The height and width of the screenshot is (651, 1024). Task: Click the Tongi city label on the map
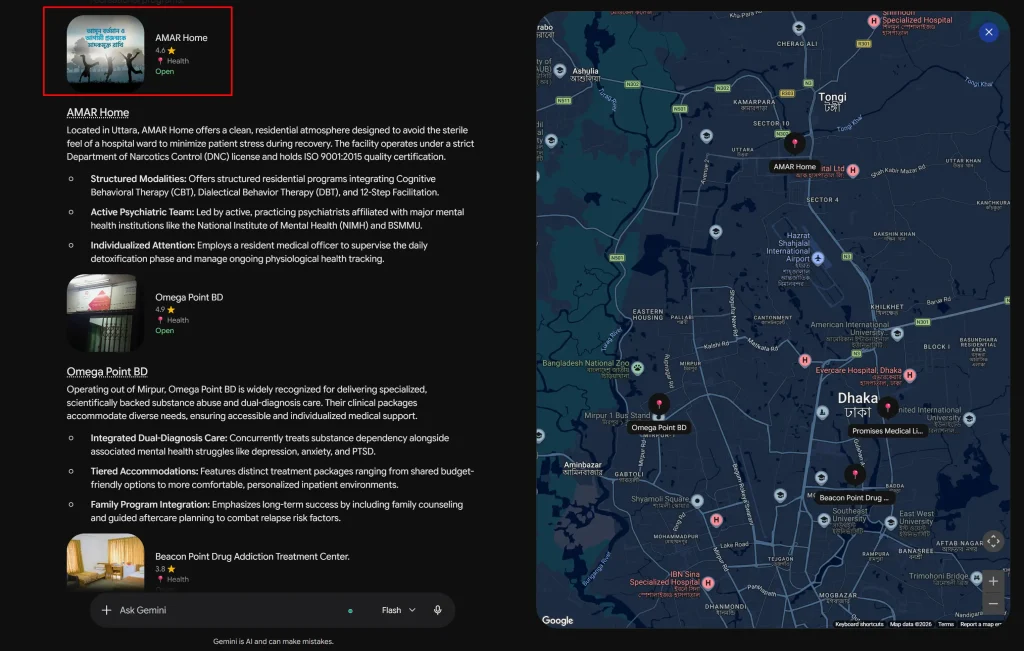[832, 101]
